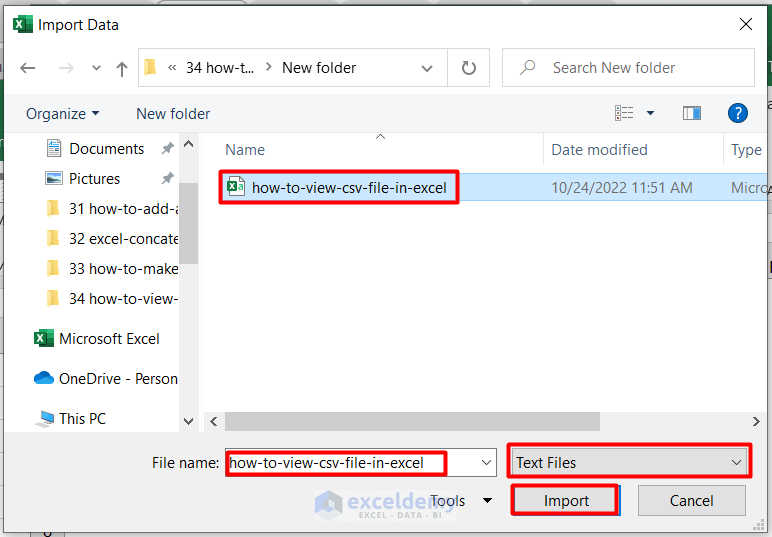Click the date 10/24/2022 11:51 AM

point(622,188)
